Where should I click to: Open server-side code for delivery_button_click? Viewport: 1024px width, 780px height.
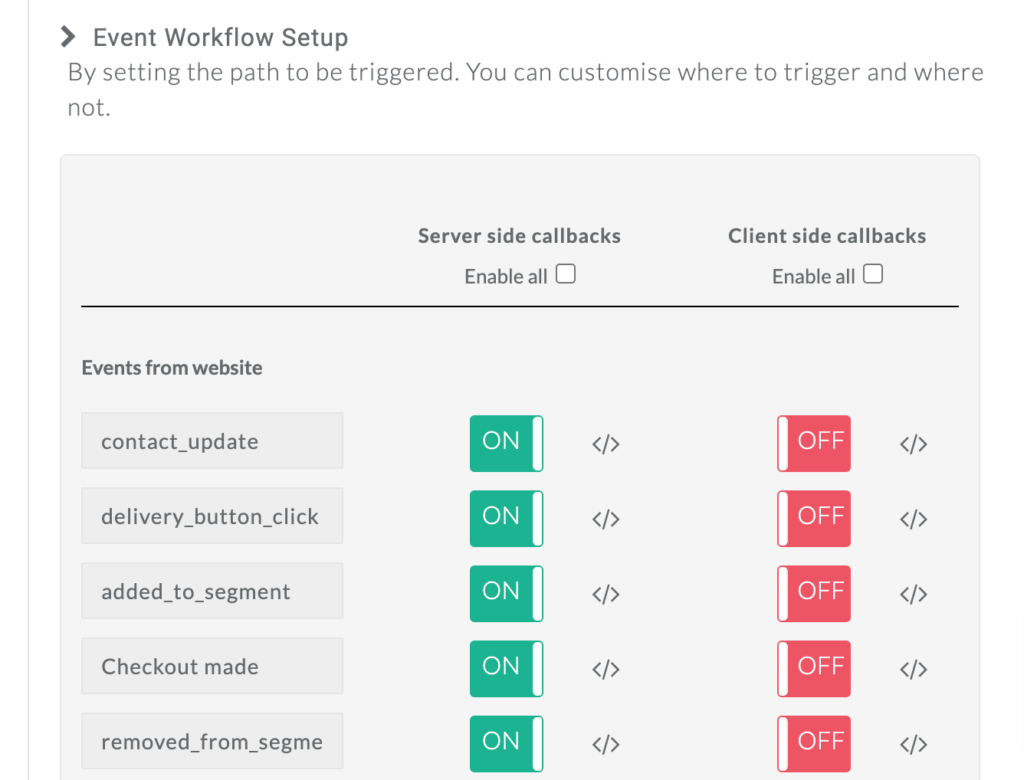[x=606, y=519]
